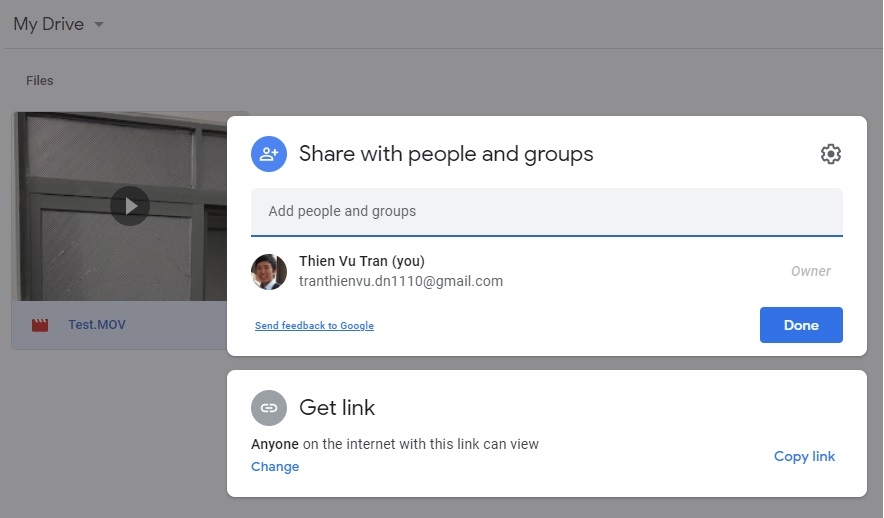Click 'Anyone on the internet' description text
The height and width of the screenshot is (518, 884).
click(395, 444)
